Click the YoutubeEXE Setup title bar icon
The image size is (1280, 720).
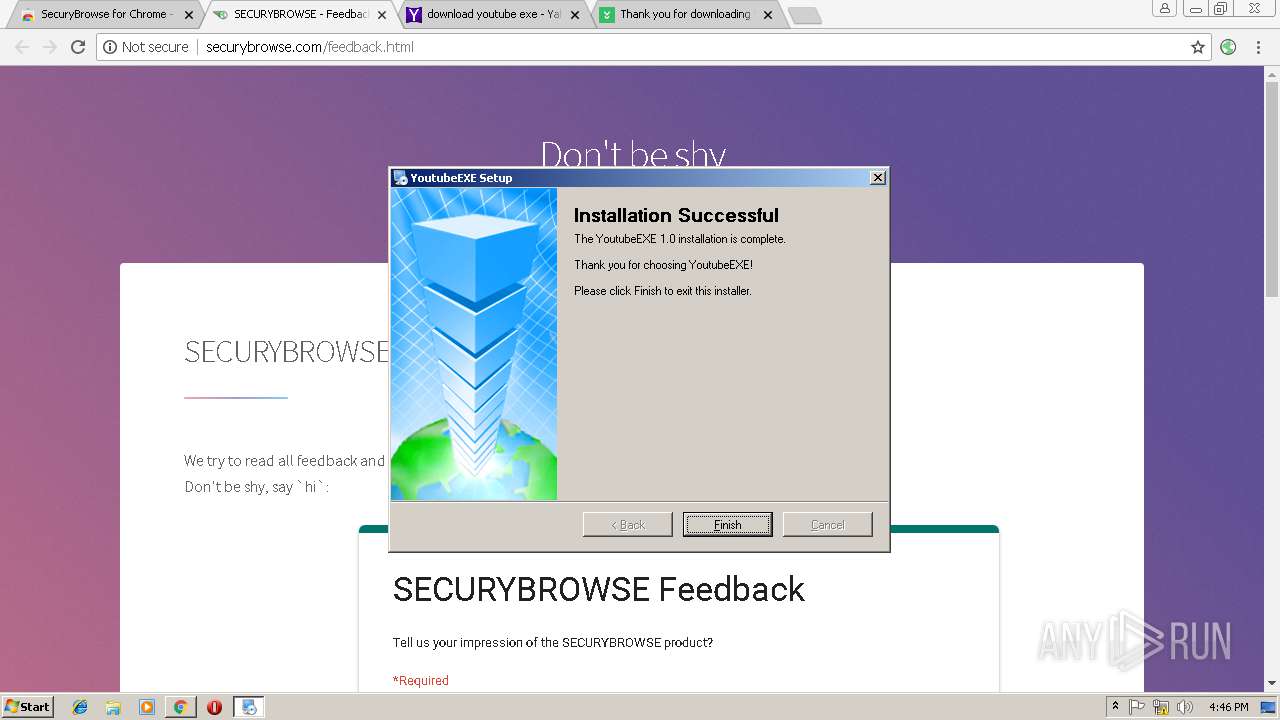[x=400, y=178]
